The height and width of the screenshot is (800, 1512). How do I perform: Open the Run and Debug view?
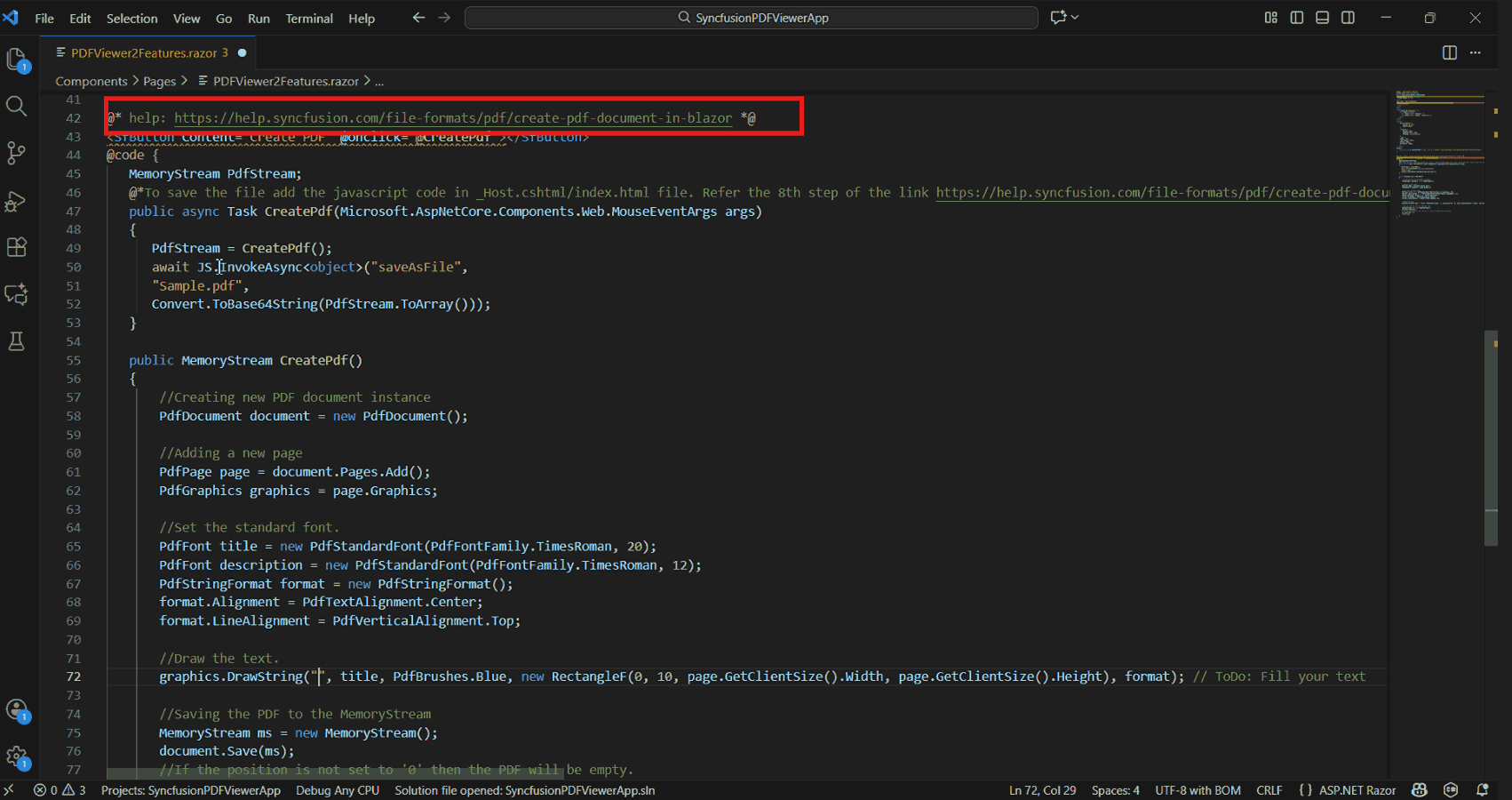click(16, 201)
